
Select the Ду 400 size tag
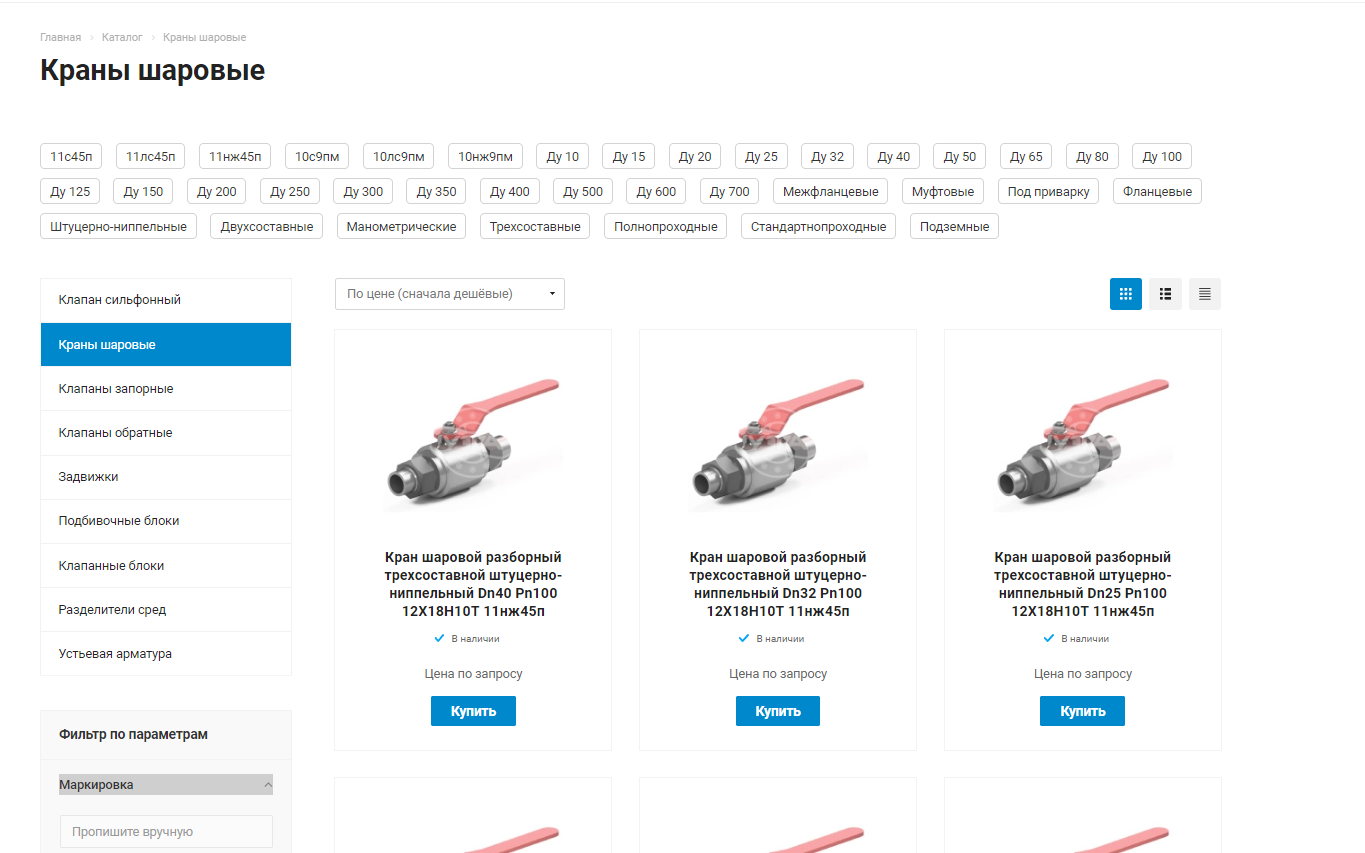coord(510,191)
